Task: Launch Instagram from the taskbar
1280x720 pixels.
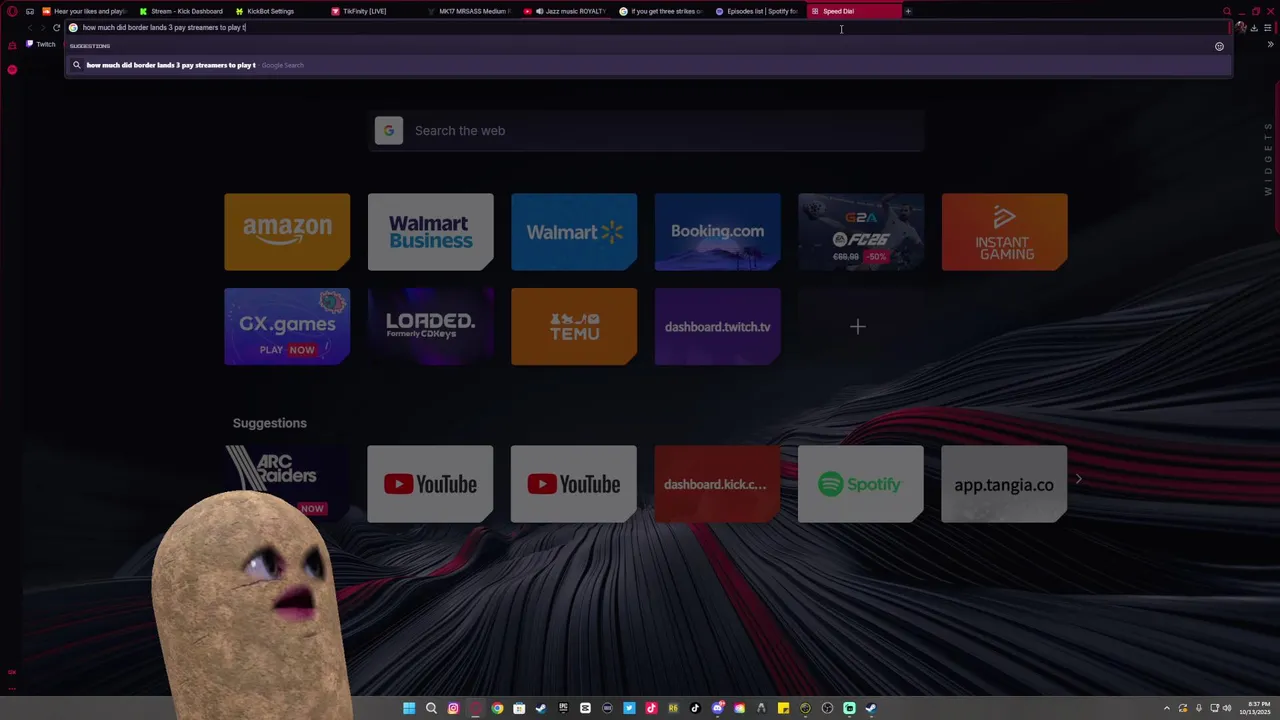Action: pos(453,708)
